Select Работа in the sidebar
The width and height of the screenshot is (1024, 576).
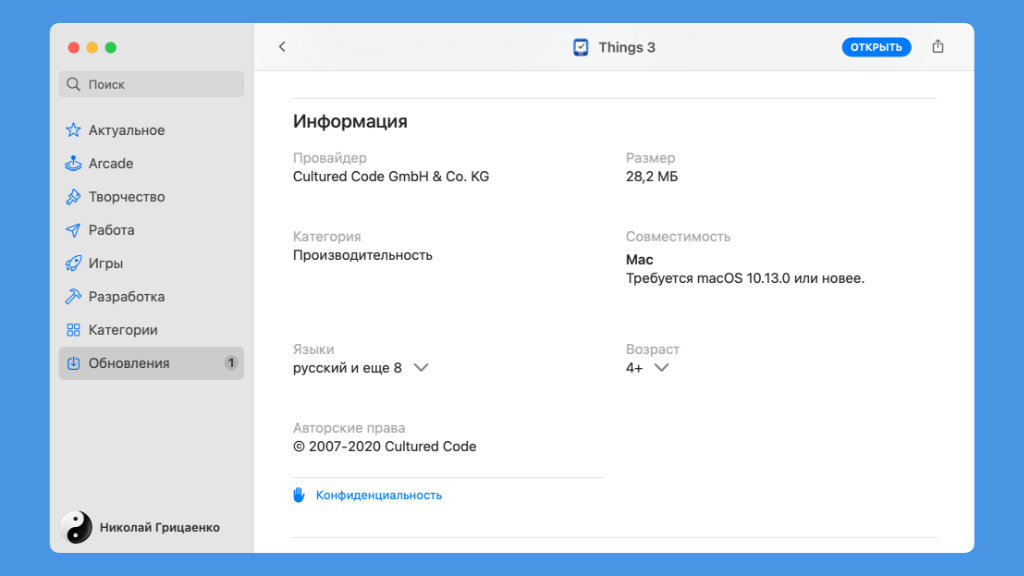click(151, 230)
